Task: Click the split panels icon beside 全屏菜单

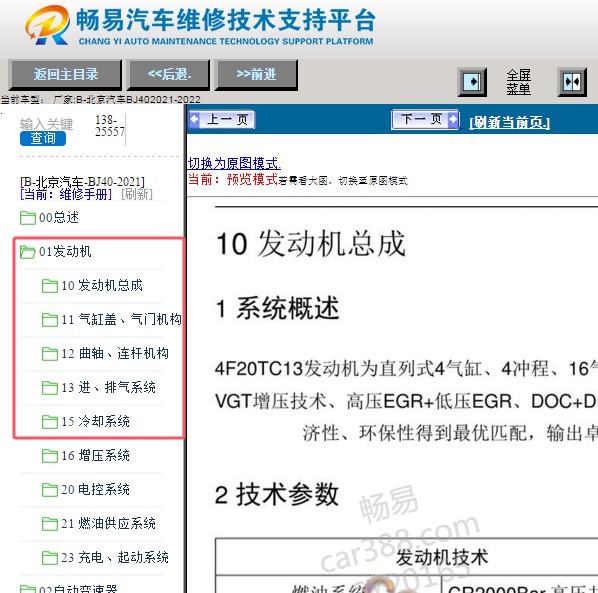Action: 572,82
